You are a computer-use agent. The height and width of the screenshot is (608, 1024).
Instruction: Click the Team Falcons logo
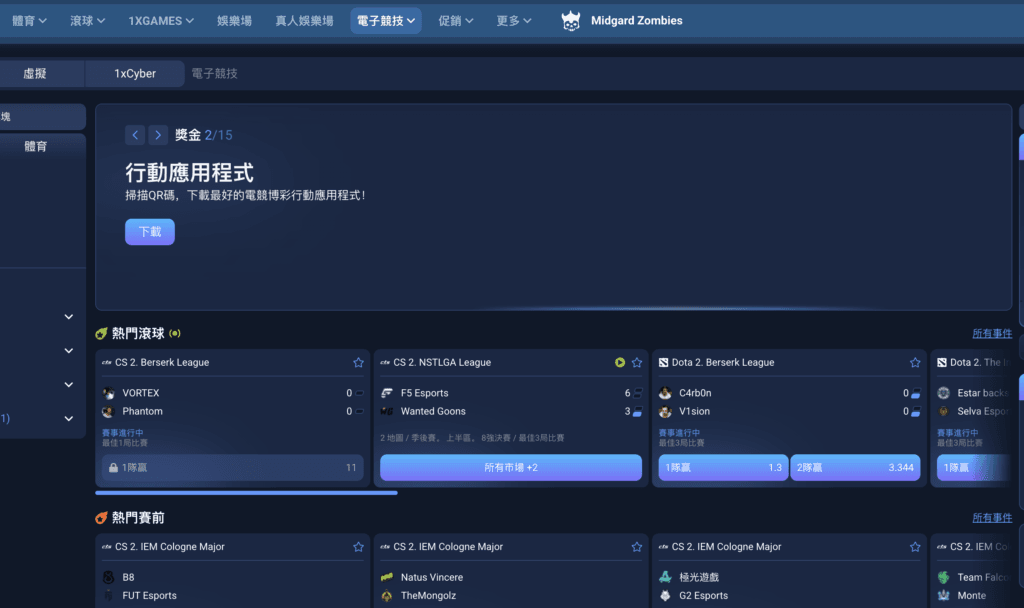(x=944, y=577)
